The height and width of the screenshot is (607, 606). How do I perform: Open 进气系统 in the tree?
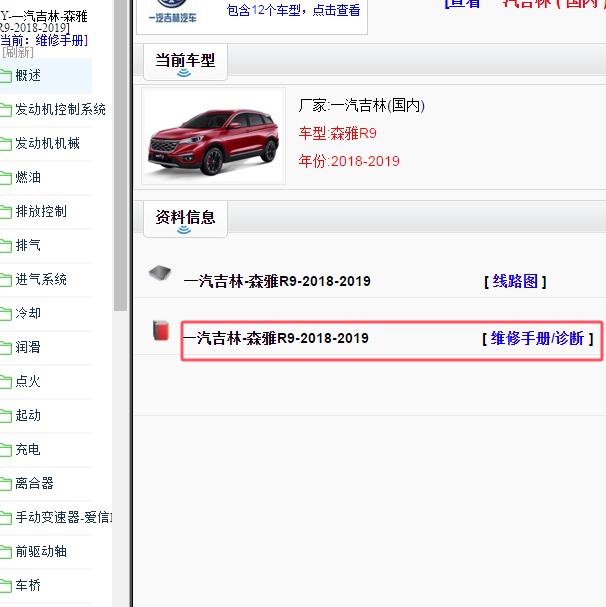tap(41, 279)
